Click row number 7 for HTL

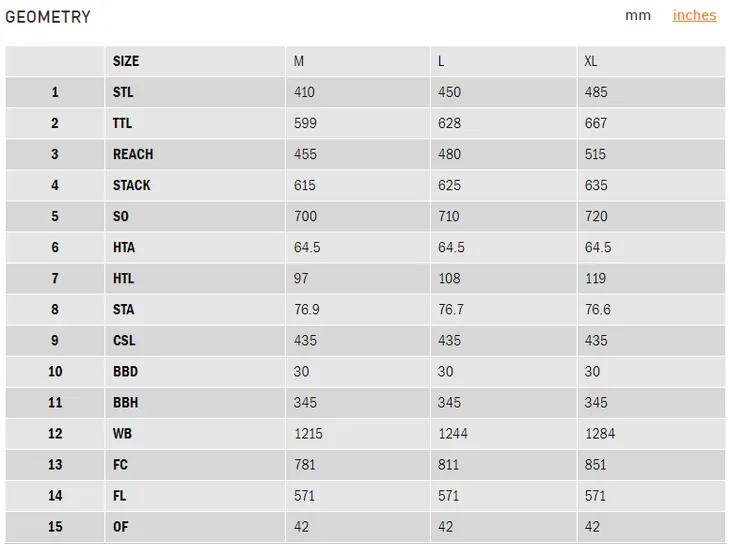point(55,279)
